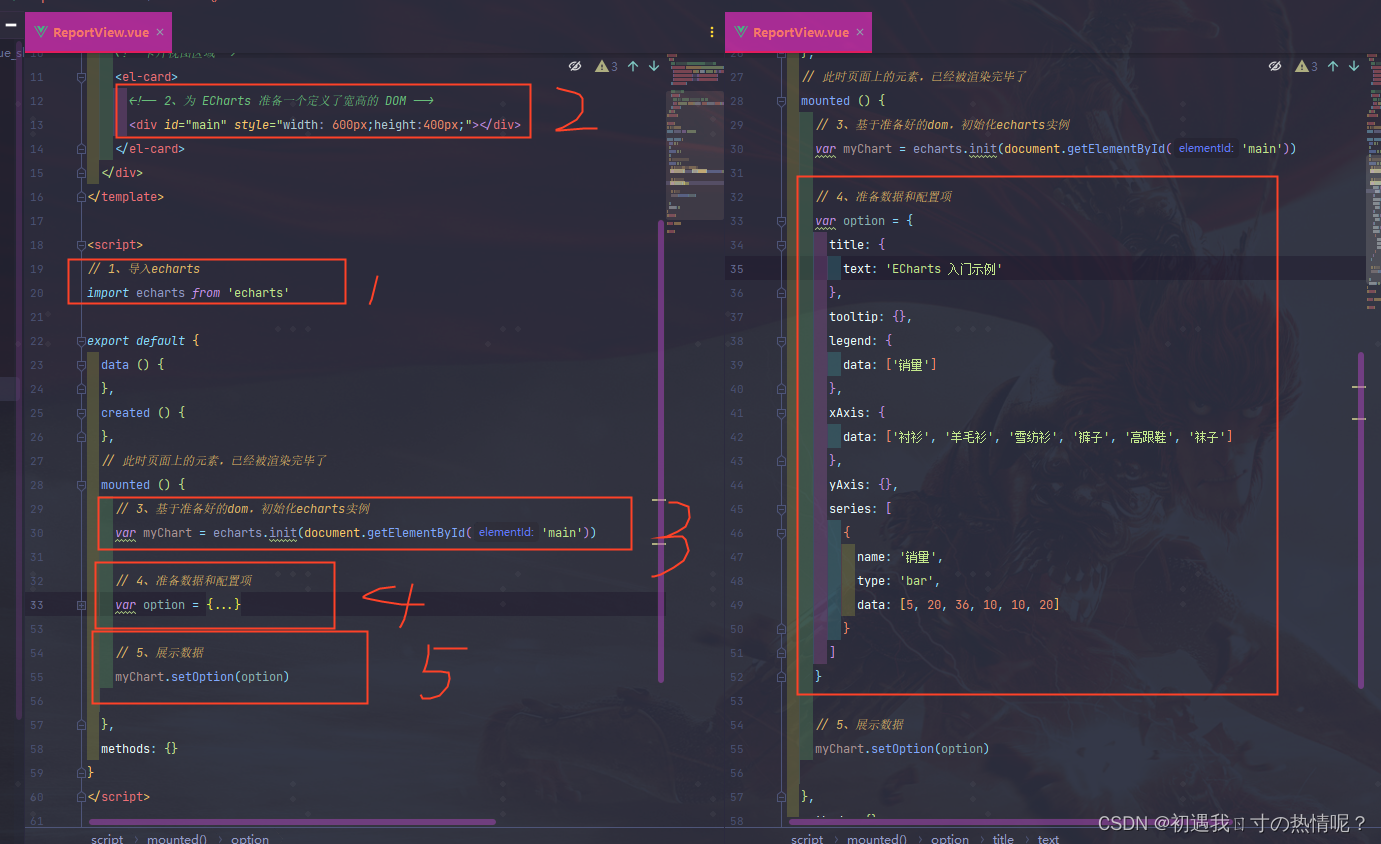The width and height of the screenshot is (1381, 844).
Task: Click 'type: 'bar'' on right line 48
Action: tap(899, 581)
